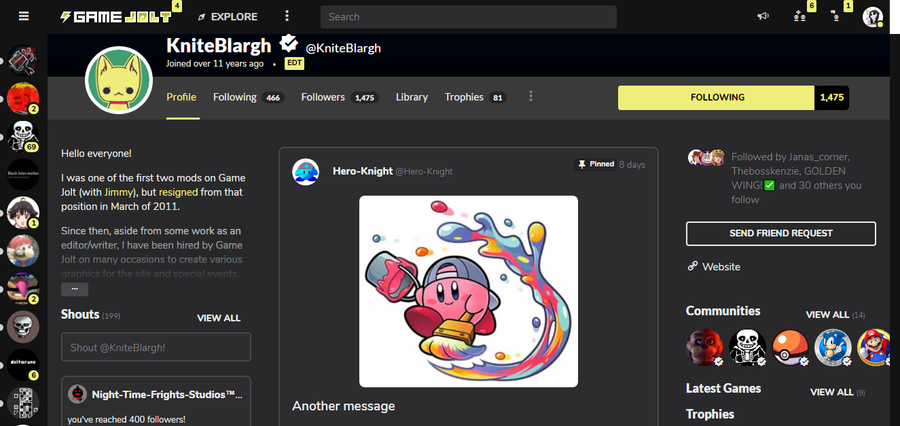Open the Website link

point(714,266)
